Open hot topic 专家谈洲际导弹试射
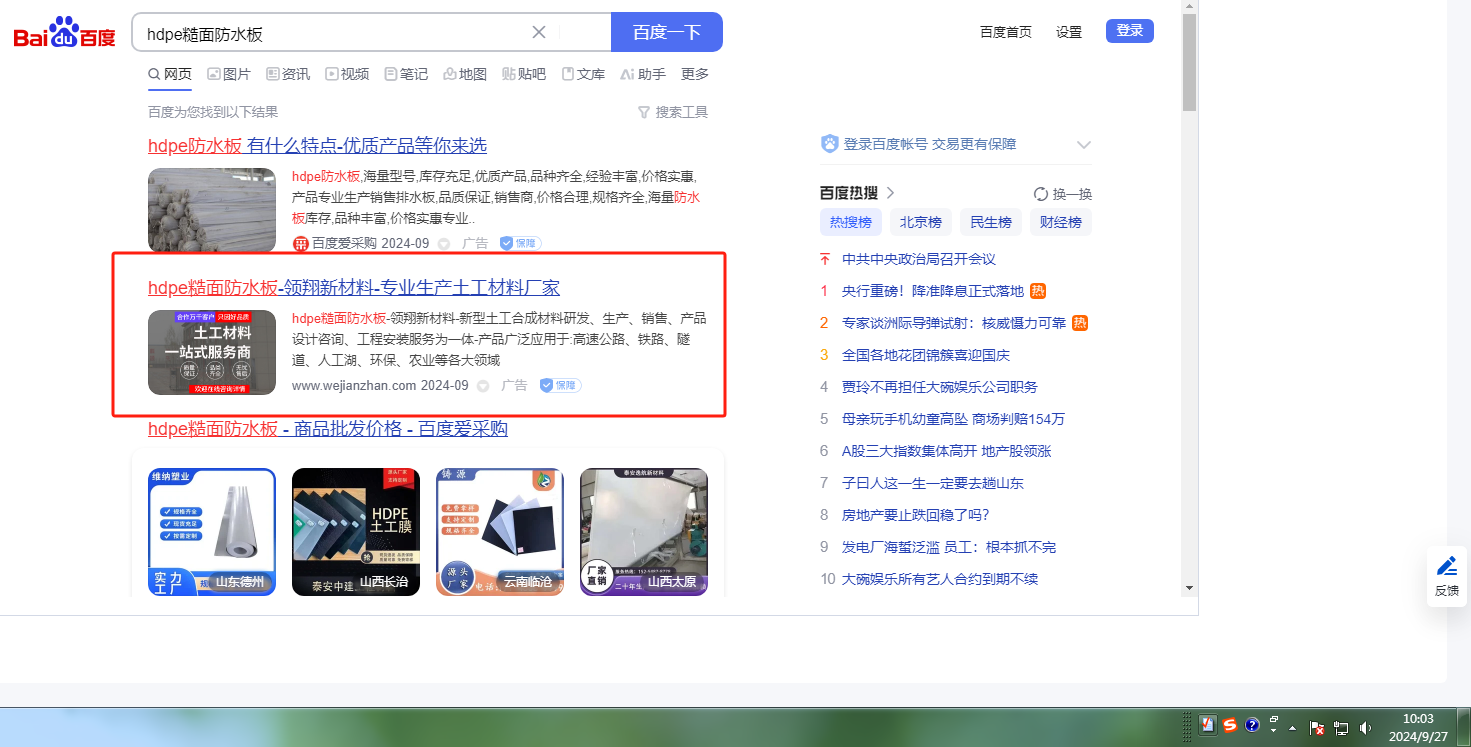Screen dimensions: 1471x747 (x=954, y=323)
